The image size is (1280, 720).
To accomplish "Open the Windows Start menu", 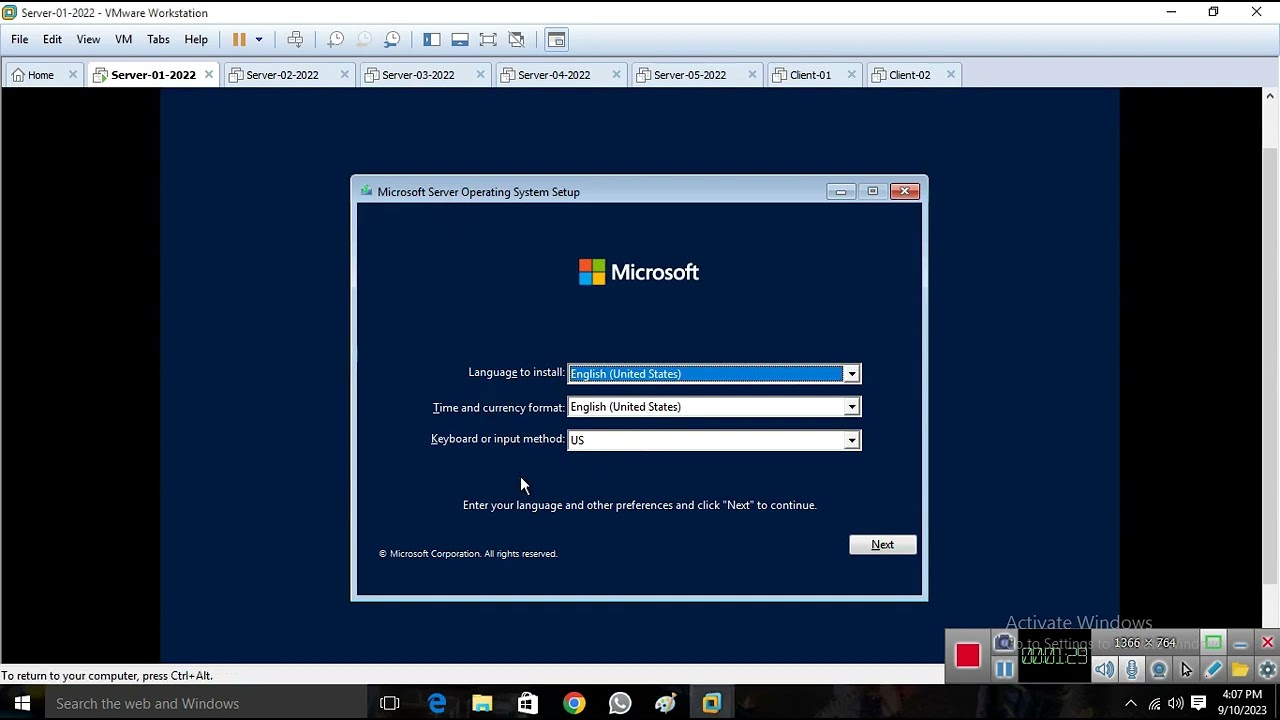I will (22, 704).
